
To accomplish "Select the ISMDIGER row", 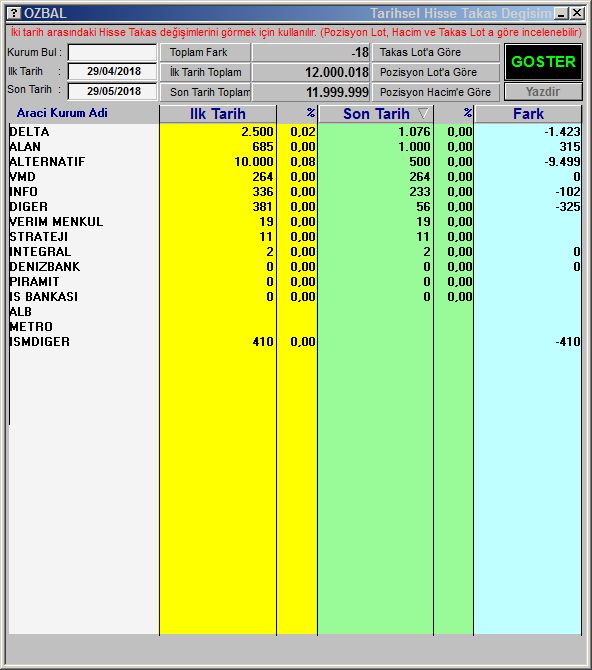I will click(x=295, y=342).
